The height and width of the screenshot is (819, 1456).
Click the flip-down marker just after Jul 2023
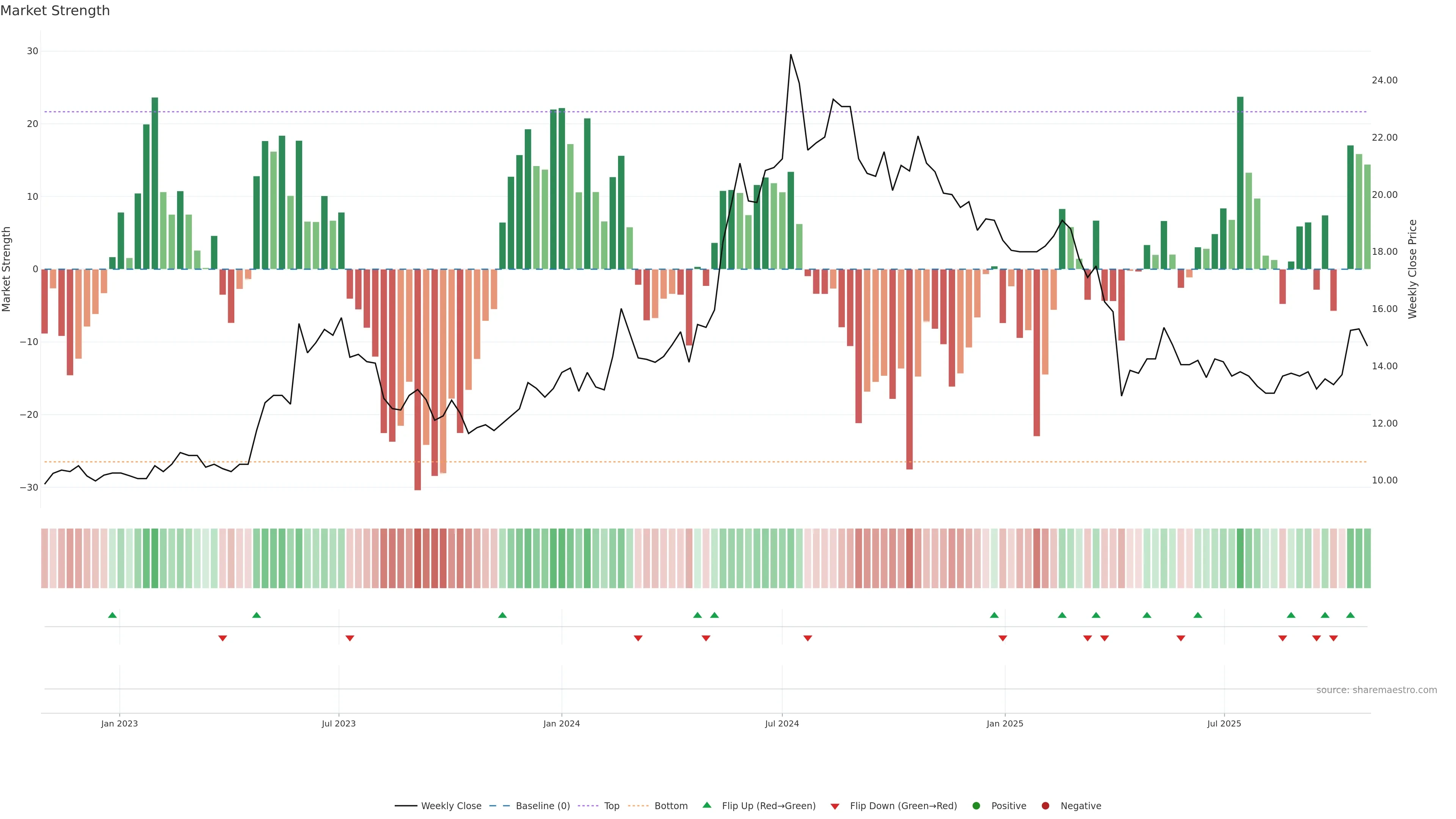[350, 638]
